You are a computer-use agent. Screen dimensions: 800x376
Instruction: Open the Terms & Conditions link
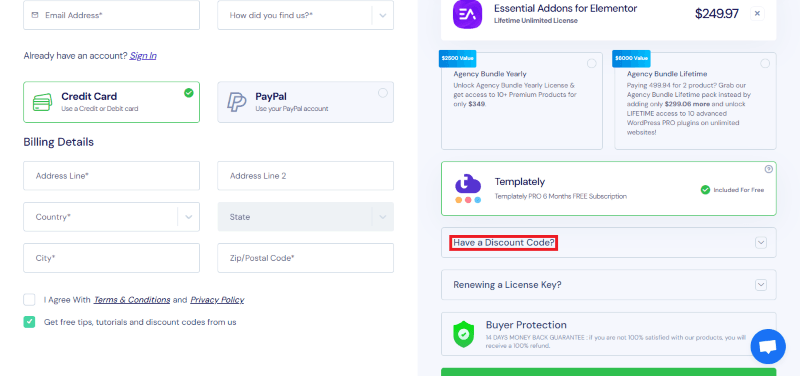132,299
